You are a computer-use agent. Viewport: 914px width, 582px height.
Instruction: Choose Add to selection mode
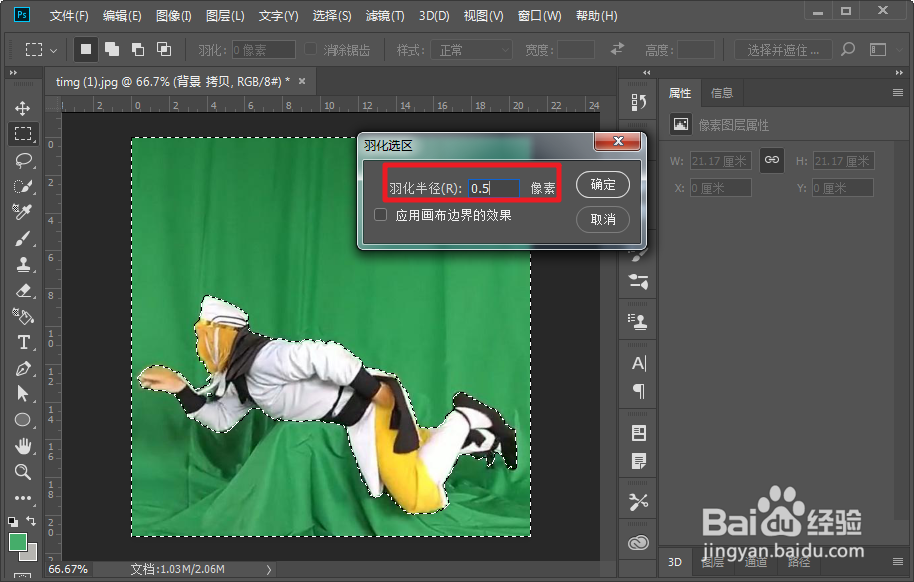click(x=112, y=50)
